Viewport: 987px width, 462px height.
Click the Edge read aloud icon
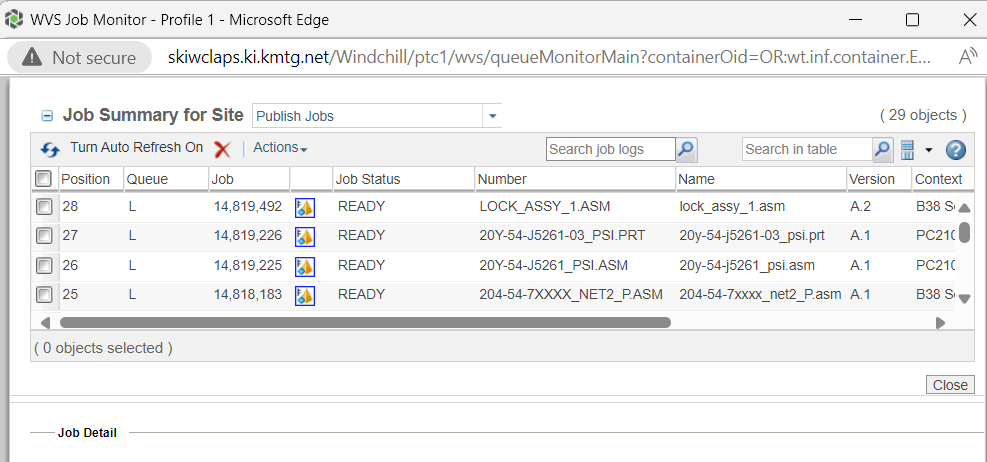click(x=968, y=57)
